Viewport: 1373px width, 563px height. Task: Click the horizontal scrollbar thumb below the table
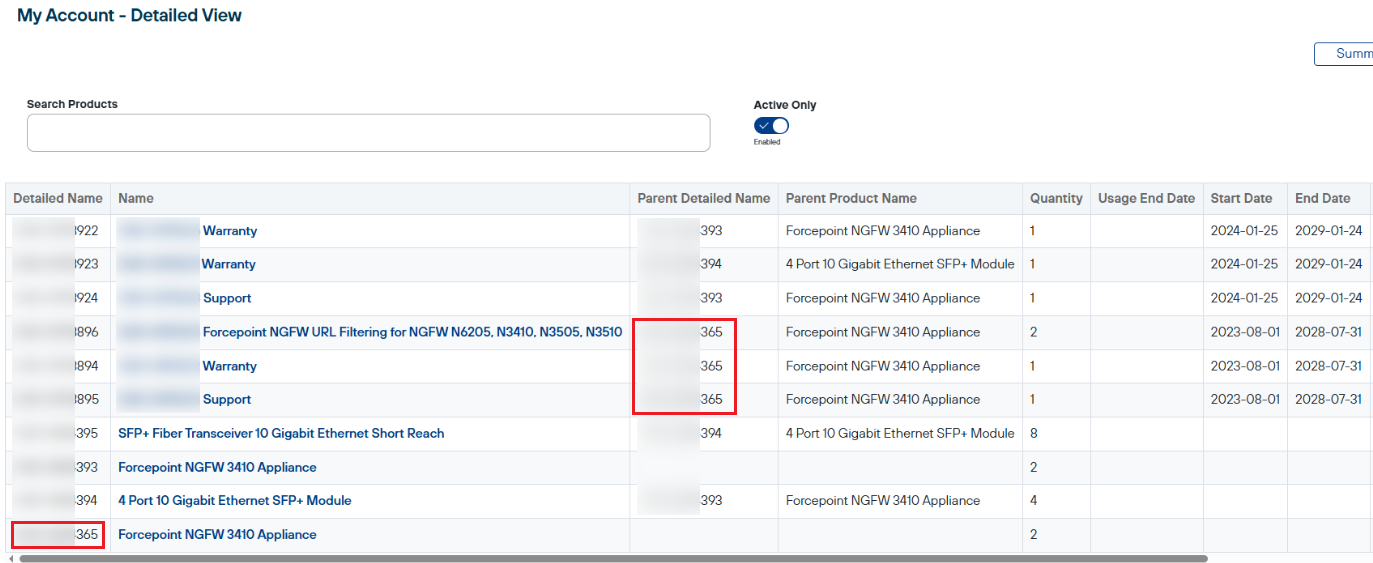[x=613, y=559]
